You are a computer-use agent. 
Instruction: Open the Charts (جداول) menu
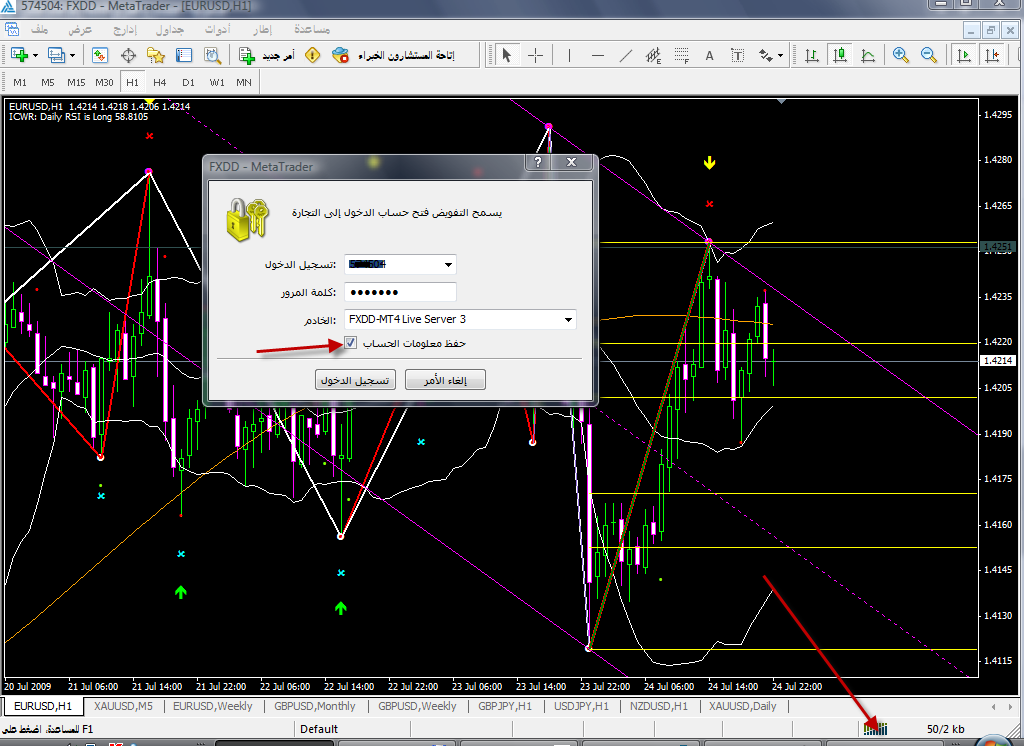pos(169,29)
